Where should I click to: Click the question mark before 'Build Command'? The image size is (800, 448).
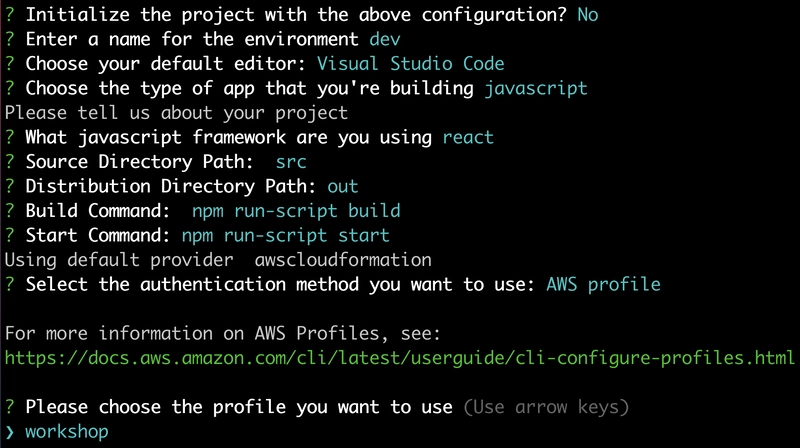[10, 211]
